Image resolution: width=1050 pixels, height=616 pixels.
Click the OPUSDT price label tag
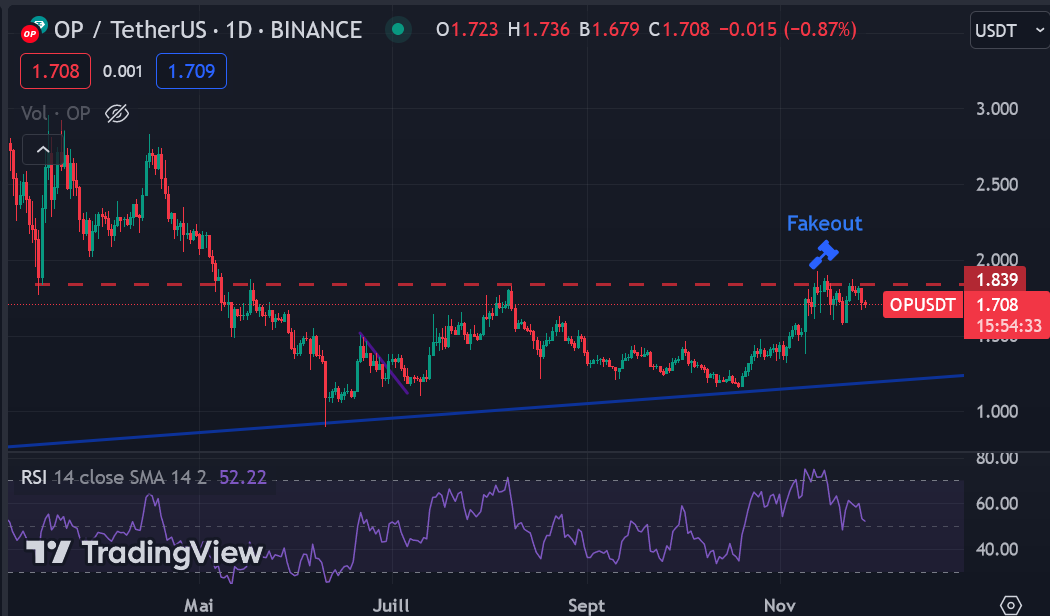pyautogui.click(x=923, y=305)
